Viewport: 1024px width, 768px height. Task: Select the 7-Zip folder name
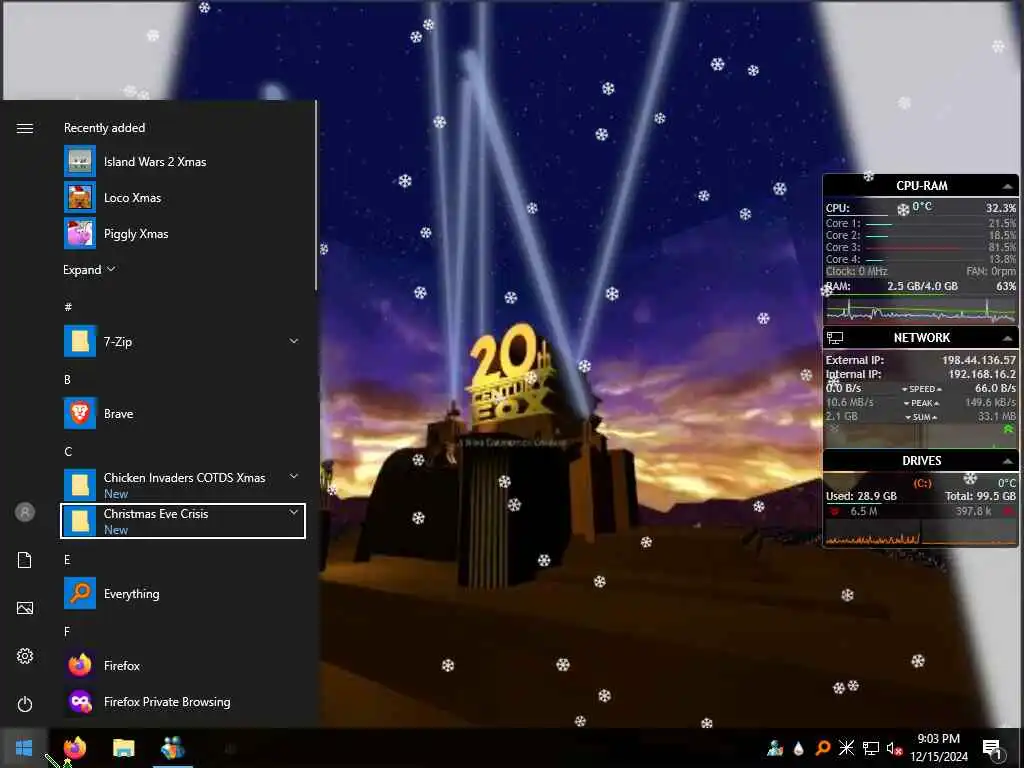tap(118, 342)
